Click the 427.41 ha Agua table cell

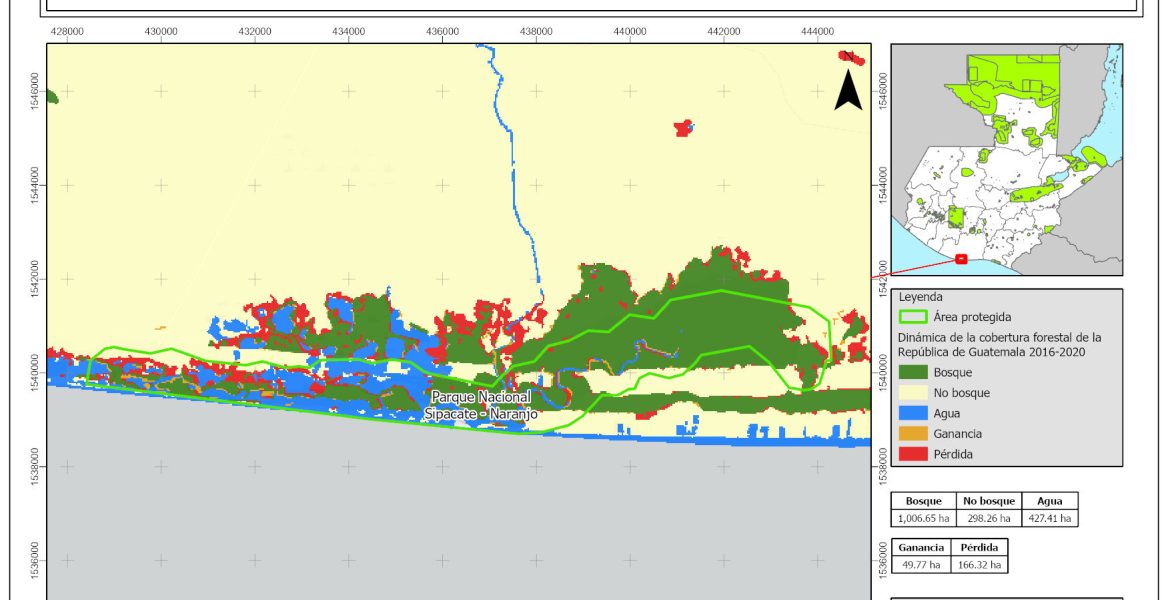[1050, 519]
